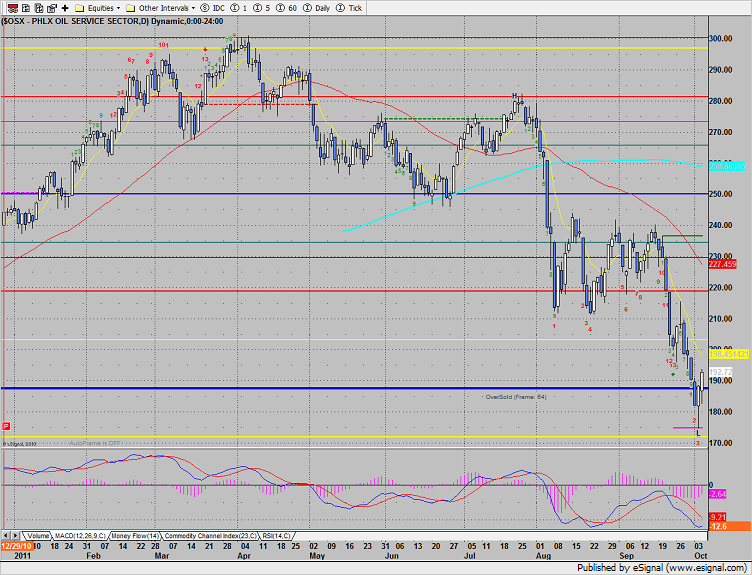Screen dimensions: 752x575
Task: Click the orange -12.6 MACD value label
Action: point(730,527)
